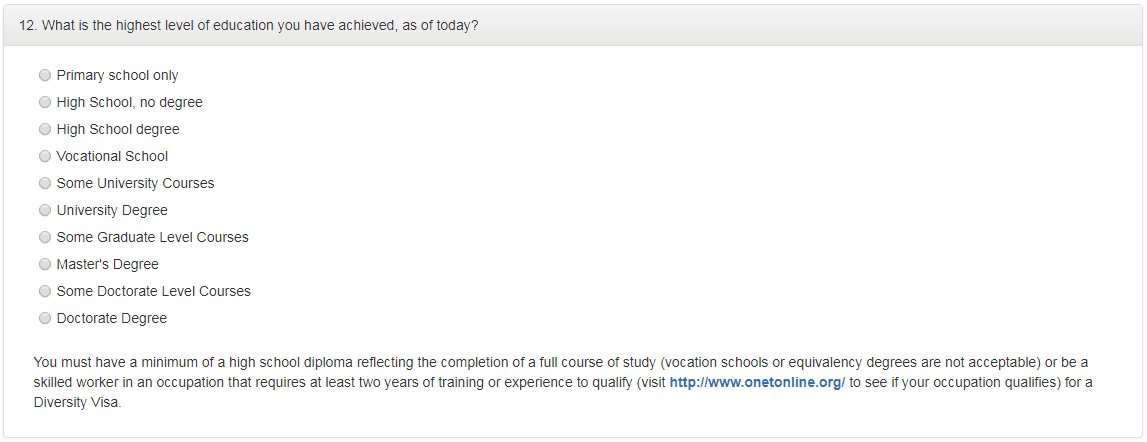
Task: Select the Some University Courses radio button
Action: tap(45, 183)
